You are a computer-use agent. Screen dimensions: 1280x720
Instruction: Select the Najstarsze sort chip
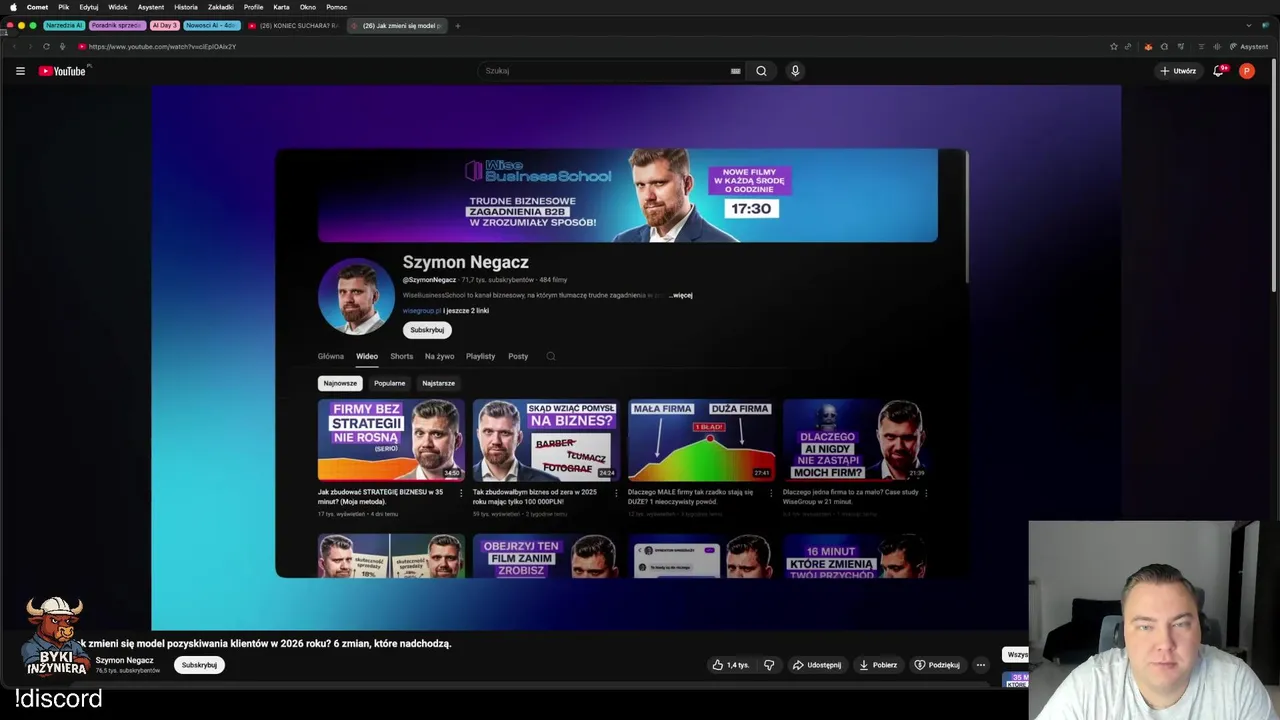pyautogui.click(x=438, y=383)
